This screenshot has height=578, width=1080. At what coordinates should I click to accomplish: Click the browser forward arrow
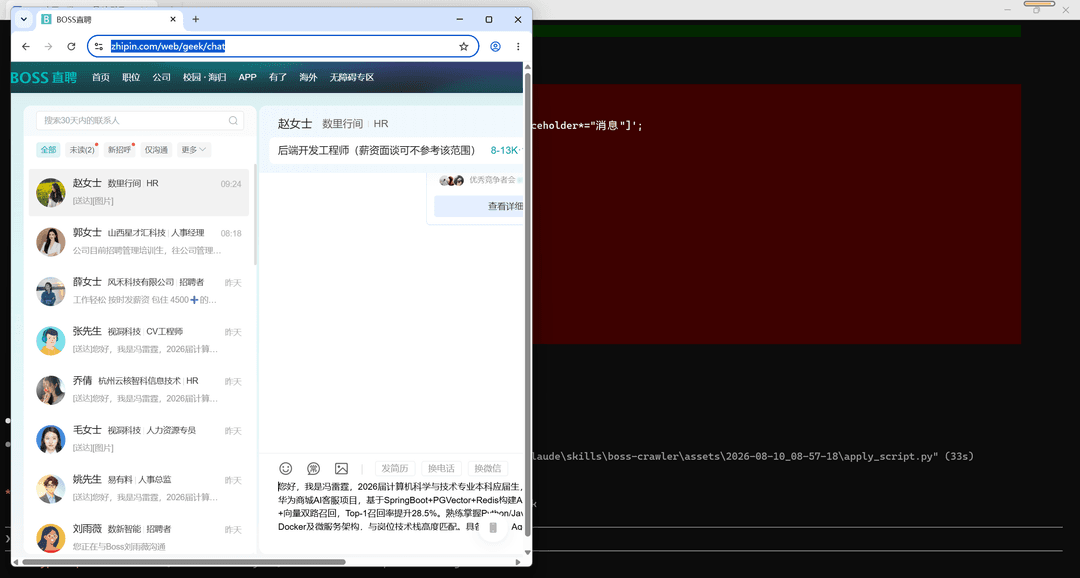point(48,47)
